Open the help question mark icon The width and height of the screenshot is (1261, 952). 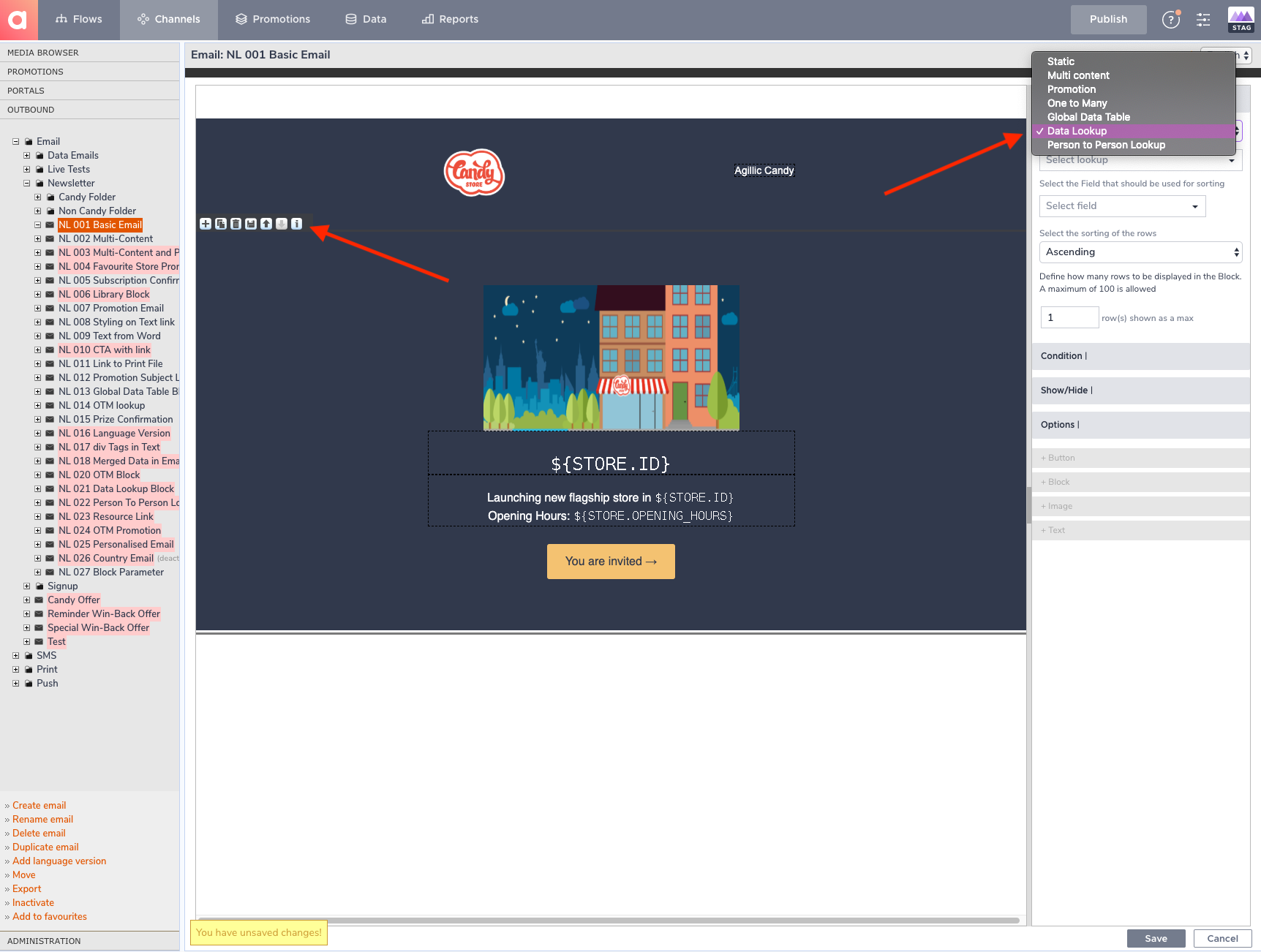[x=1171, y=20]
